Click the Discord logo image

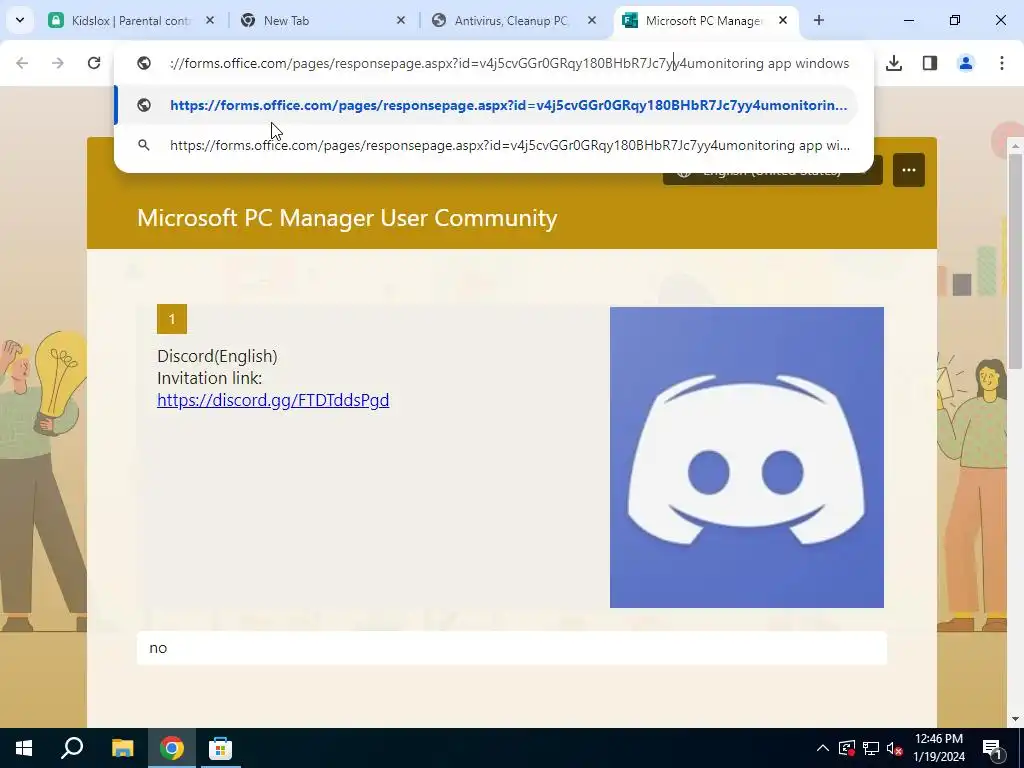(x=746, y=457)
